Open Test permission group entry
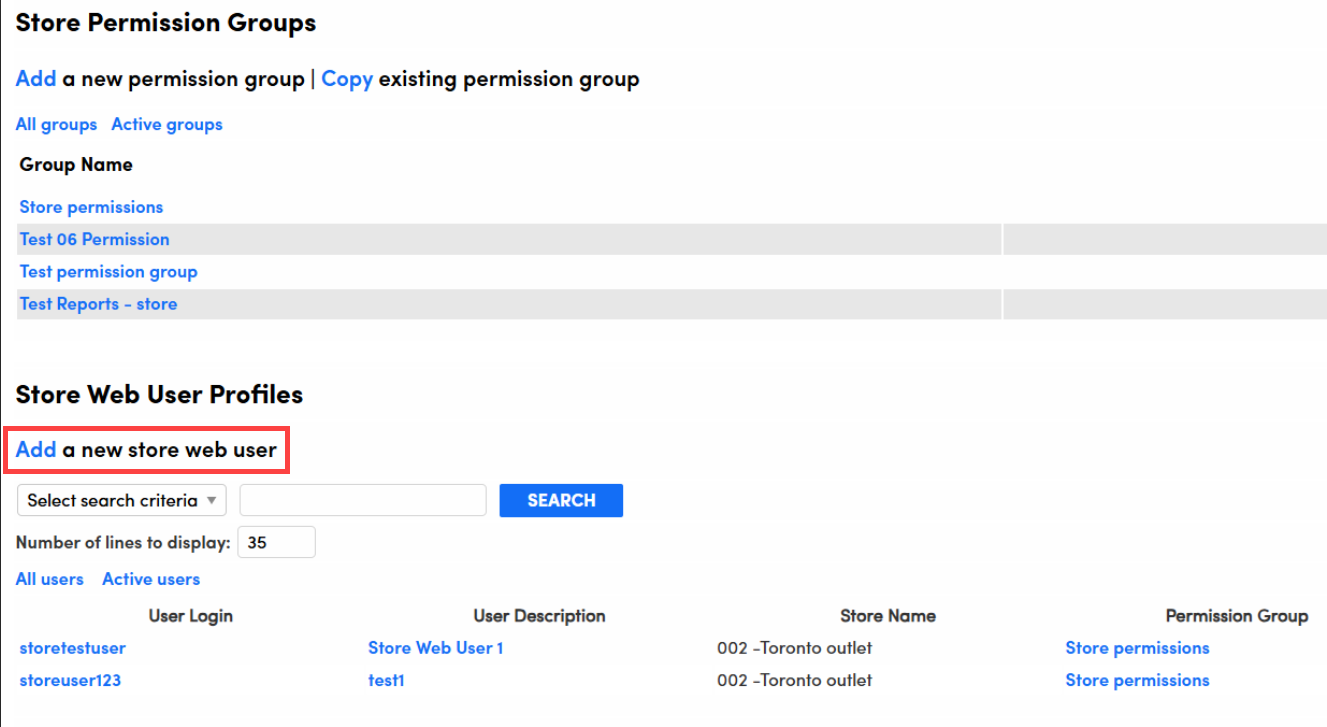The height and width of the screenshot is (727, 1327). coord(108,272)
